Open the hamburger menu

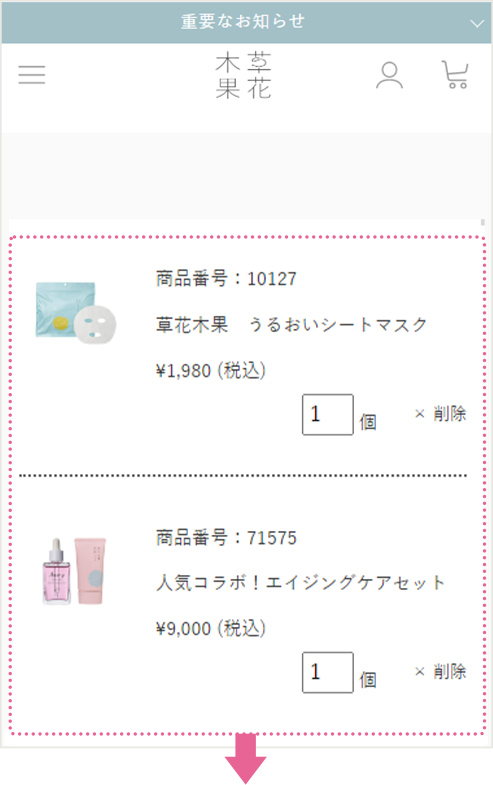point(32,75)
